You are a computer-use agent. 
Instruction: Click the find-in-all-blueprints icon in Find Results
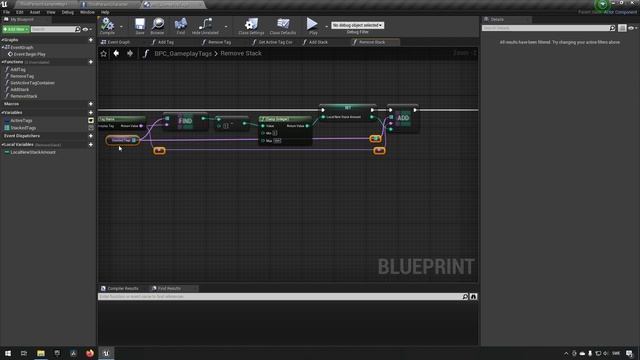coord(473,297)
